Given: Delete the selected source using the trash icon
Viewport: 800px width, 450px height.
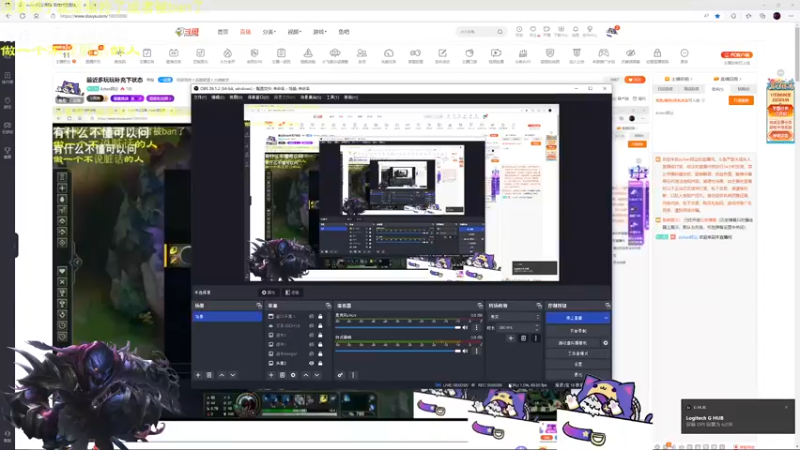Looking at the screenshot, I should pyautogui.click(x=282, y=375).
